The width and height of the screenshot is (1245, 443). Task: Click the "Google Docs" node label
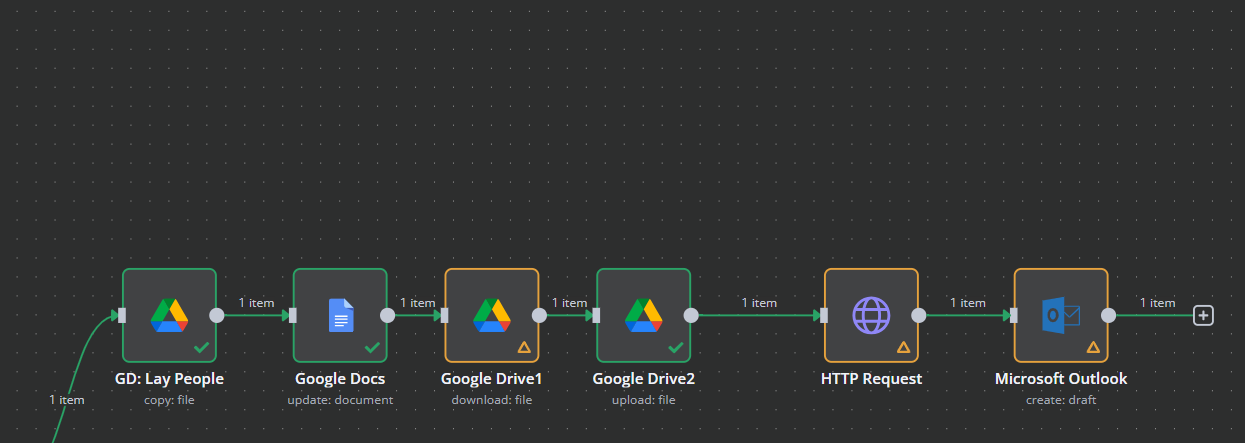(x=340, y=379)
